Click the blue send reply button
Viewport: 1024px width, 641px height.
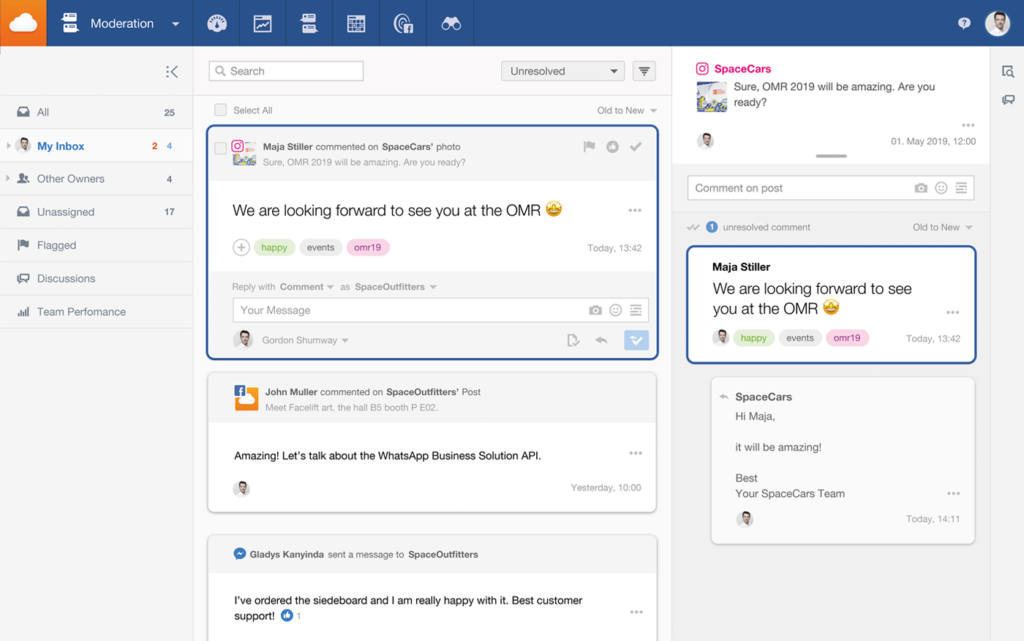point(636,340)
